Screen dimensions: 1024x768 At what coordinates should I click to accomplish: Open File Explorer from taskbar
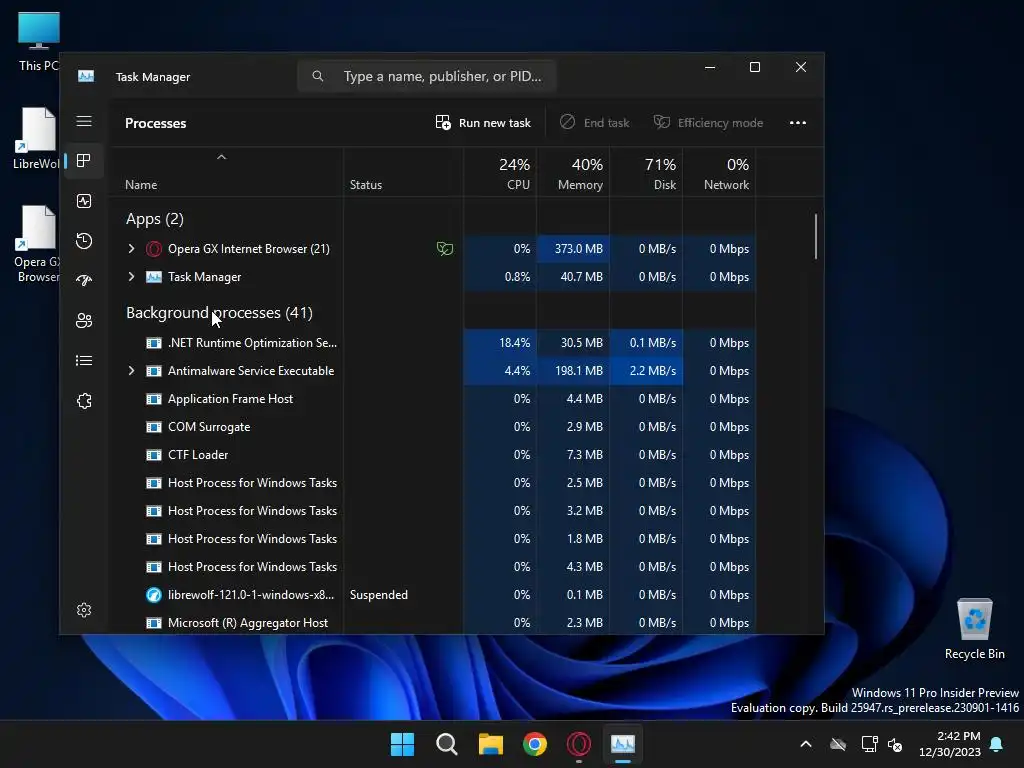490,744
